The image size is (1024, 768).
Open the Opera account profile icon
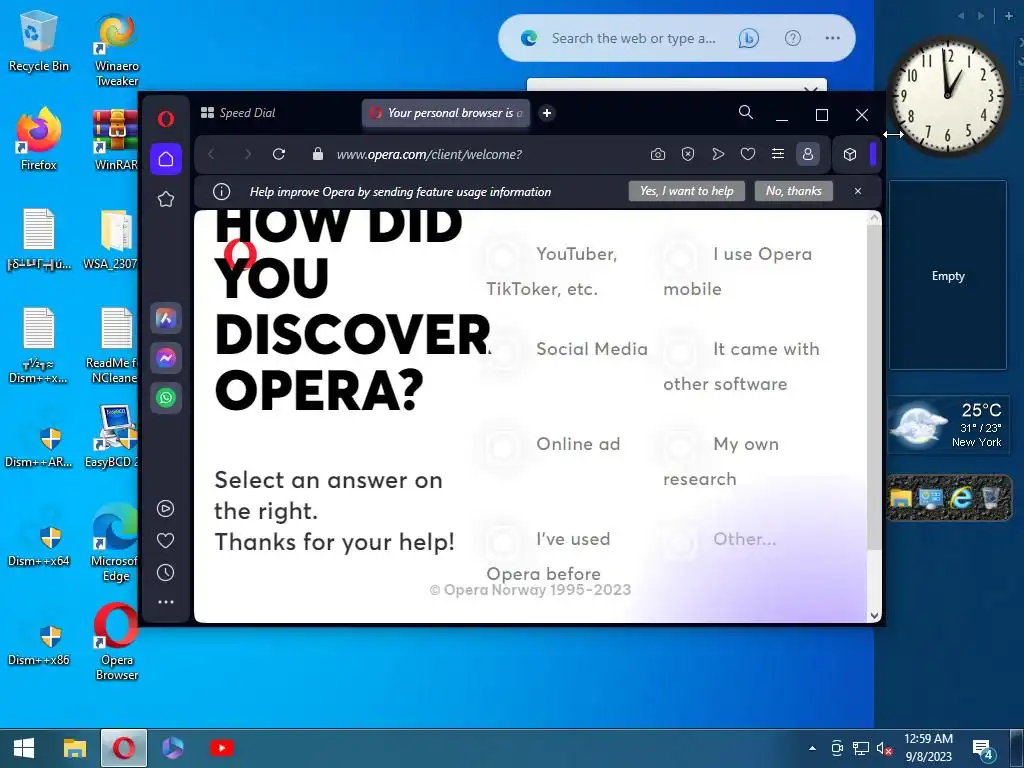(x=808, y=154)
